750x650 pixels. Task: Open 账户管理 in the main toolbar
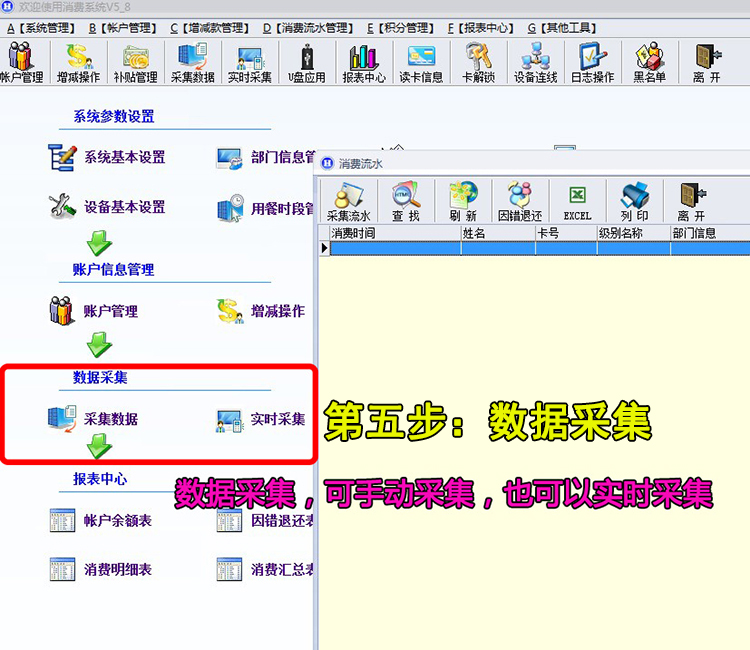20,62
